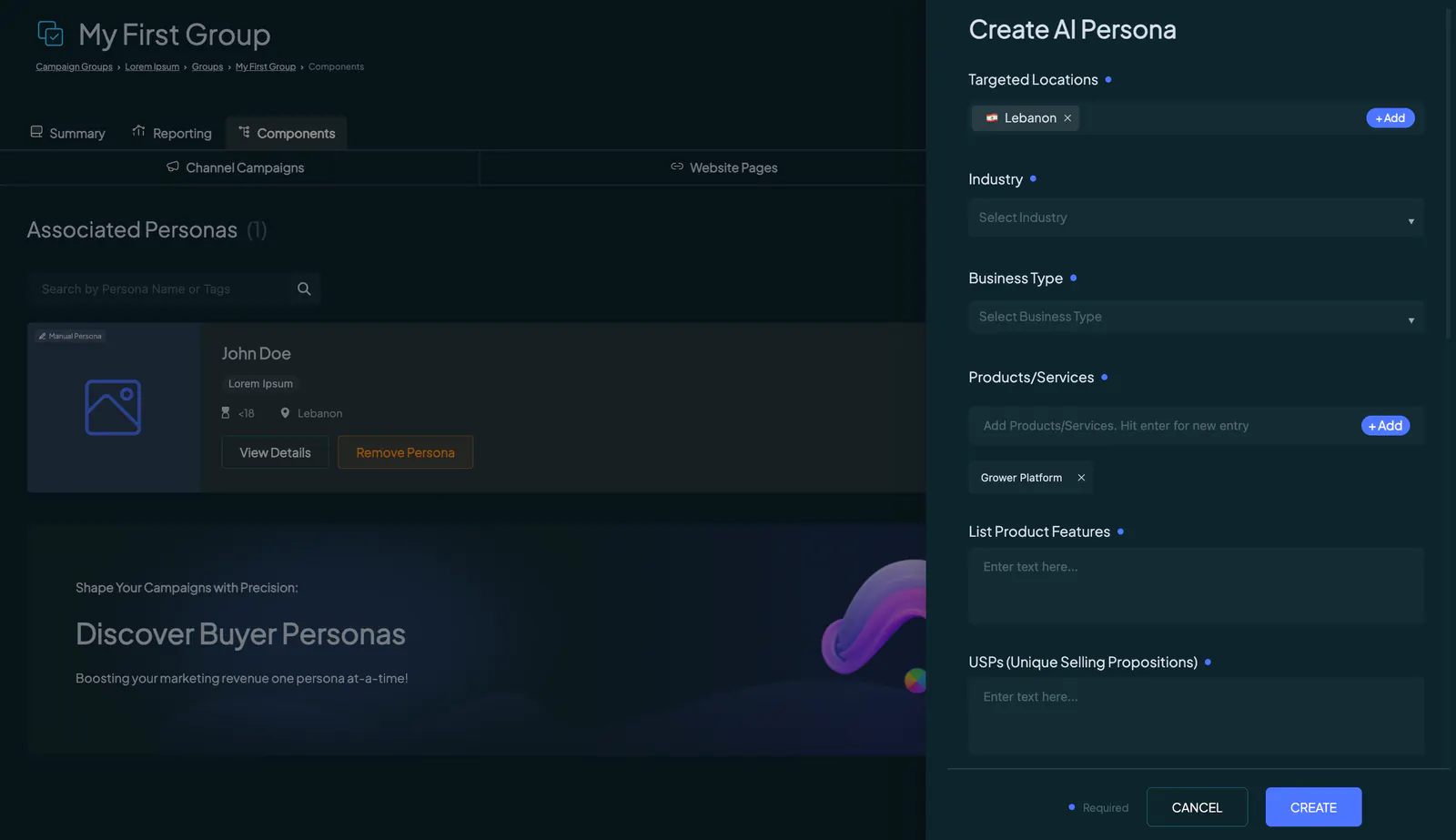Switch to the Reporting tab
This screenshot has width=1456, height=840.
coord(172,133)
